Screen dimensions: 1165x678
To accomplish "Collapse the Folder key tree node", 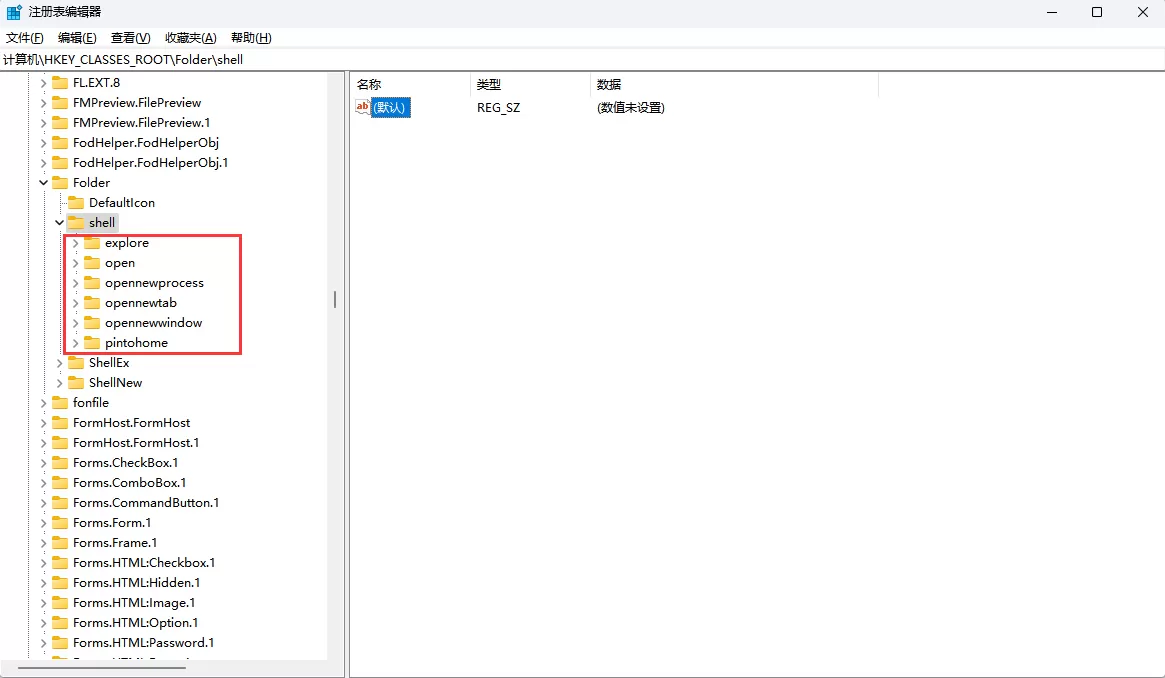I will [42, 182].
